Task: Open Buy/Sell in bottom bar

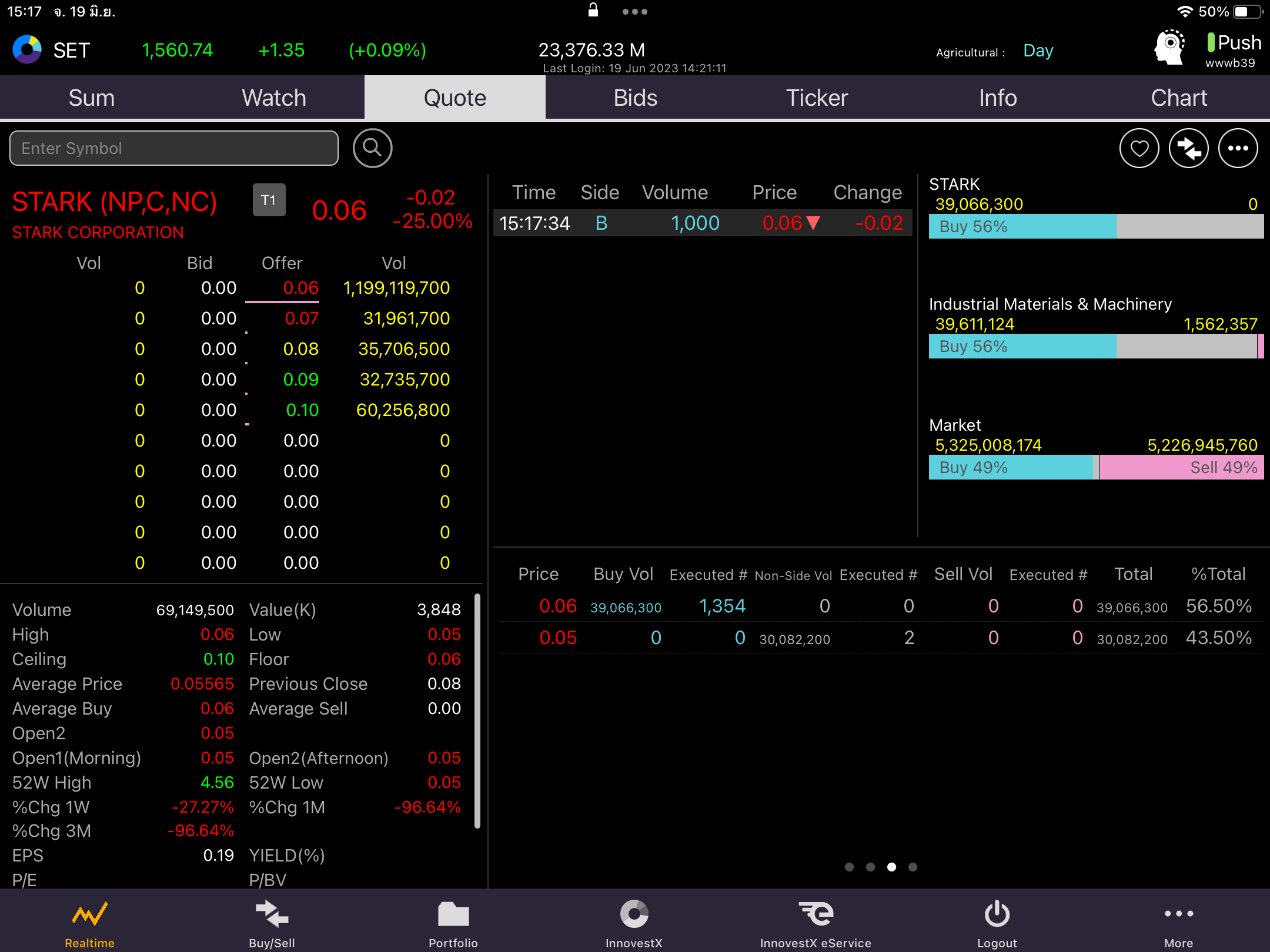Action: (272, 924)
